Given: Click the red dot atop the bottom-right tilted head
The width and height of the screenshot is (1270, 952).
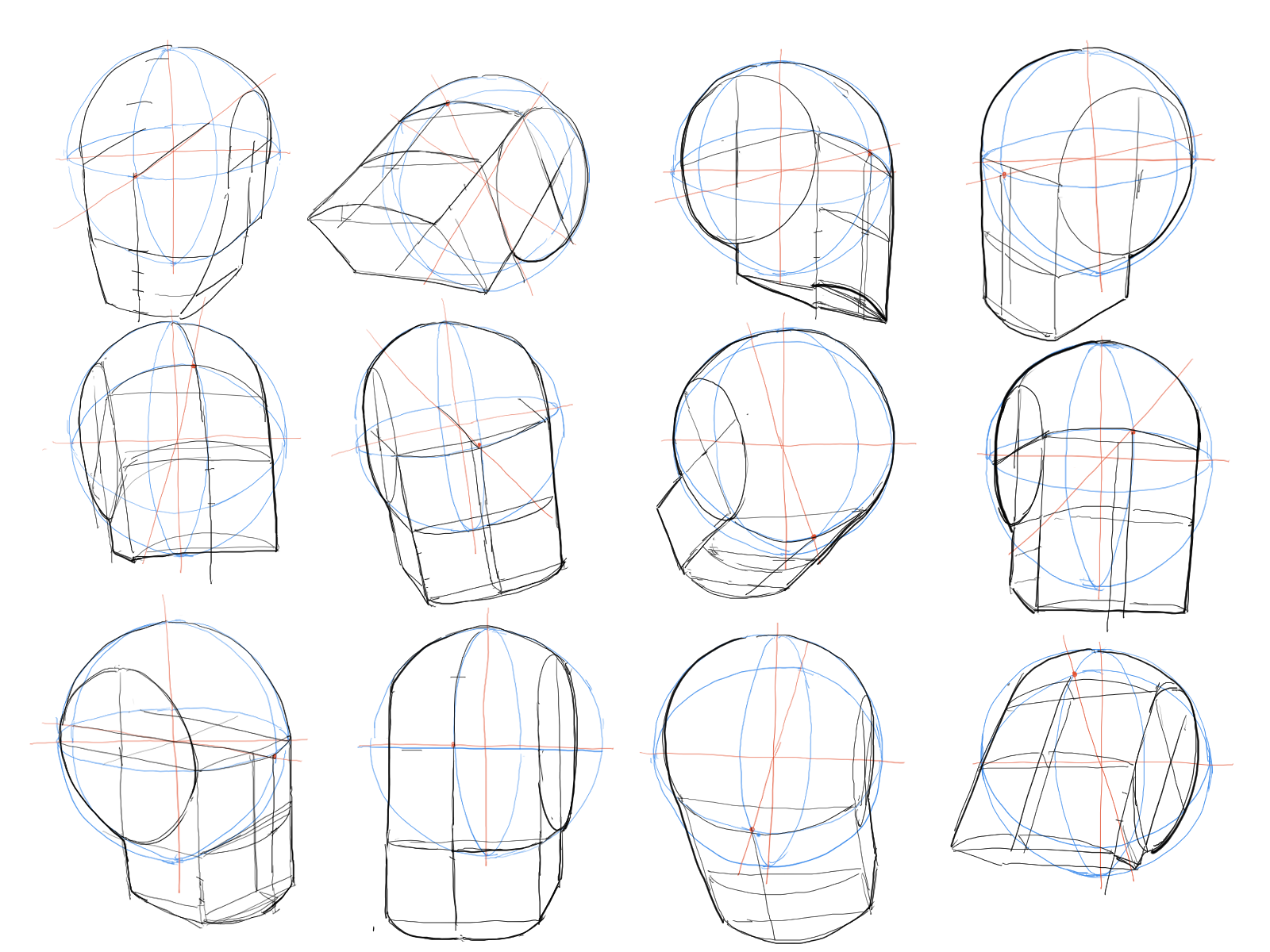Looking at the screenshot, I should pyautogui.click(x=1075, y=674).
